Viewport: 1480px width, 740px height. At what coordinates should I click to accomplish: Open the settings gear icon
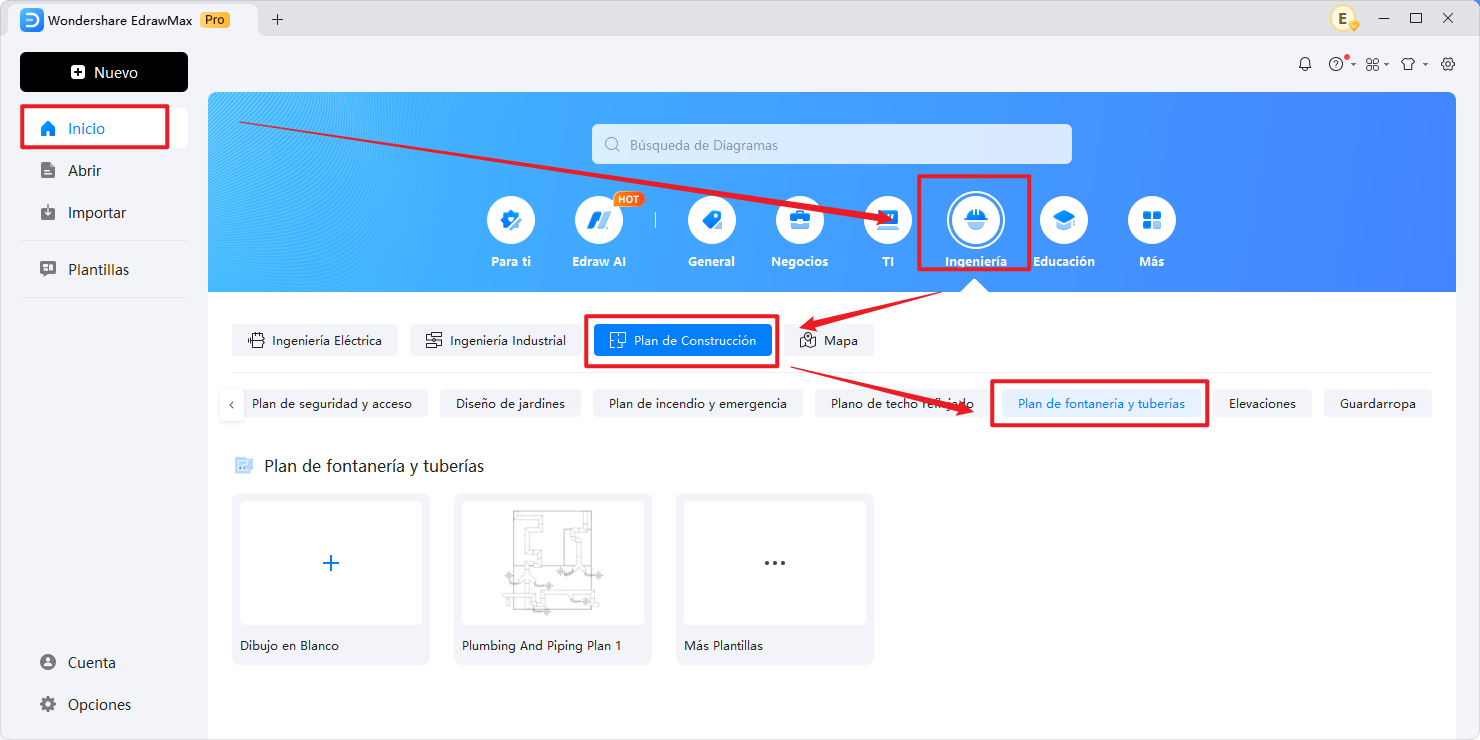[1448, 64]
